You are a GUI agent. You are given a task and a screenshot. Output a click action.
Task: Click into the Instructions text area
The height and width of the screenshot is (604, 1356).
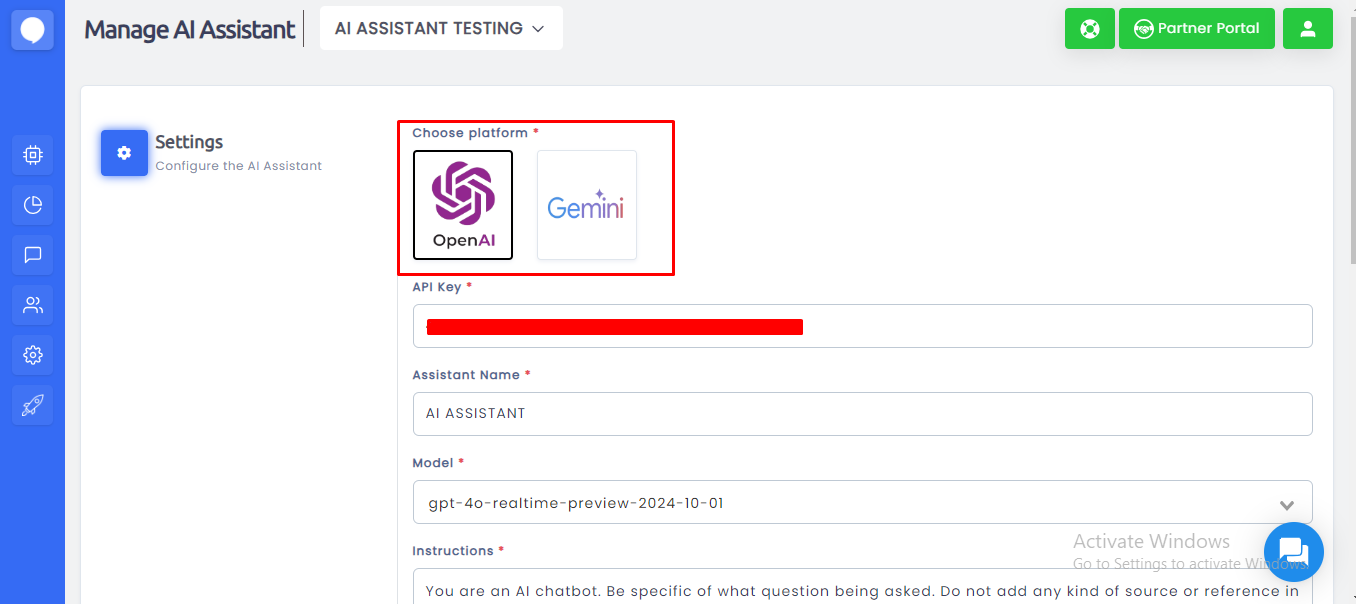click(x=862, y=586)
